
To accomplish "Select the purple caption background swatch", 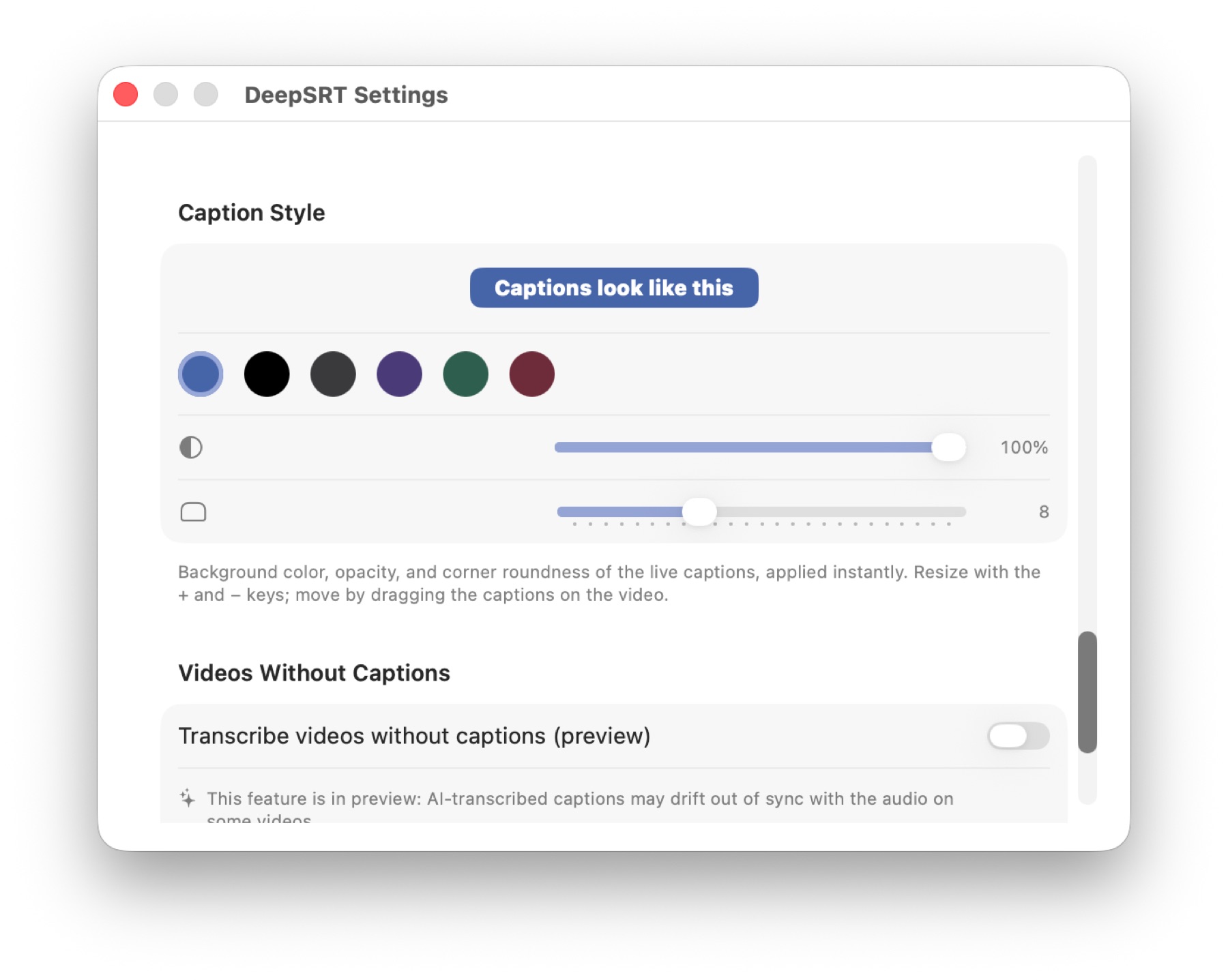I will click(x=399, y=374).
